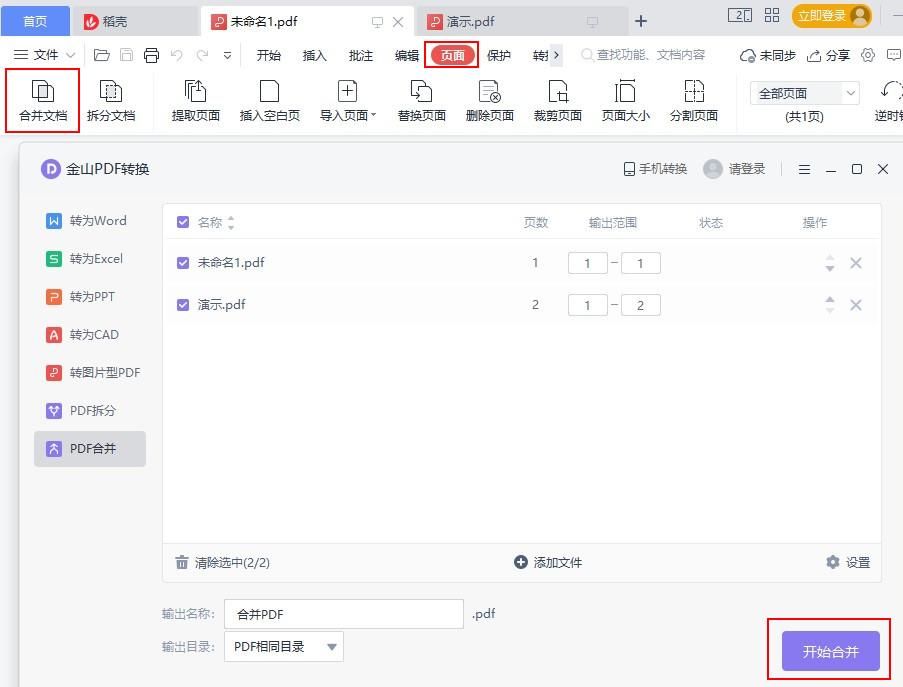Click the 查找功能、文档内容 search box
This screenshot has height=687, width=903.
[x=644, y=55]
